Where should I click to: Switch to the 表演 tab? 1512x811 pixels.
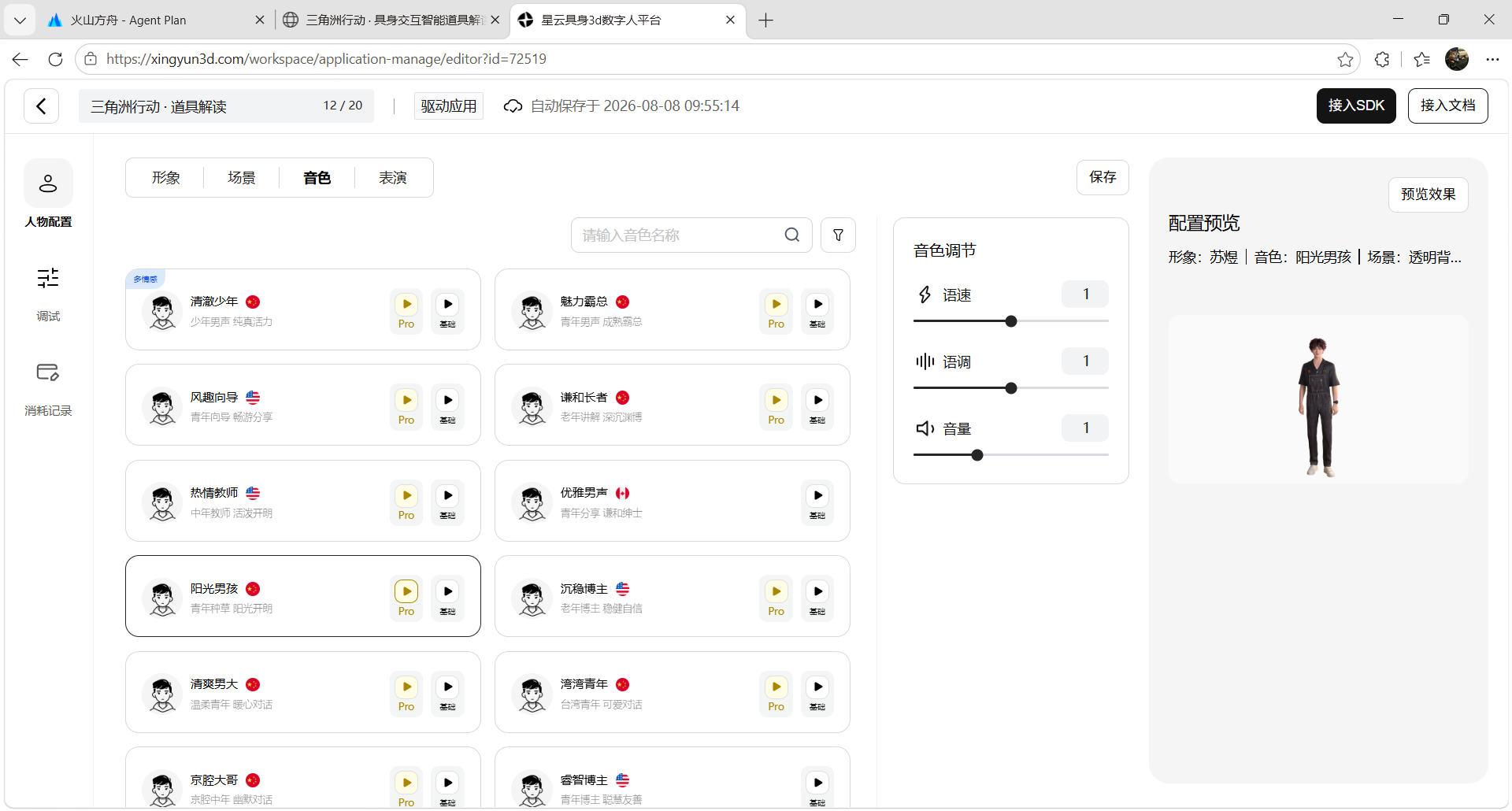click(x=393, y=178)
